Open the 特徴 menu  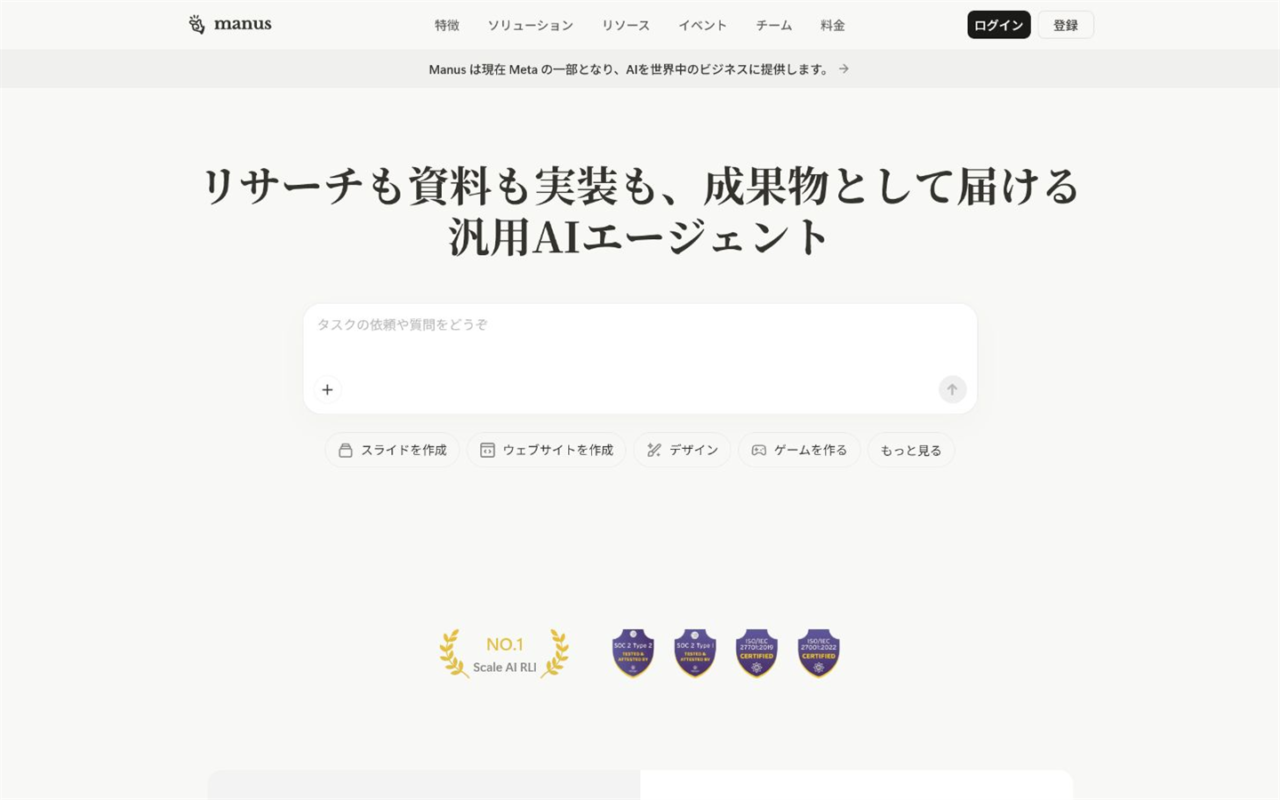pos(447,25)
